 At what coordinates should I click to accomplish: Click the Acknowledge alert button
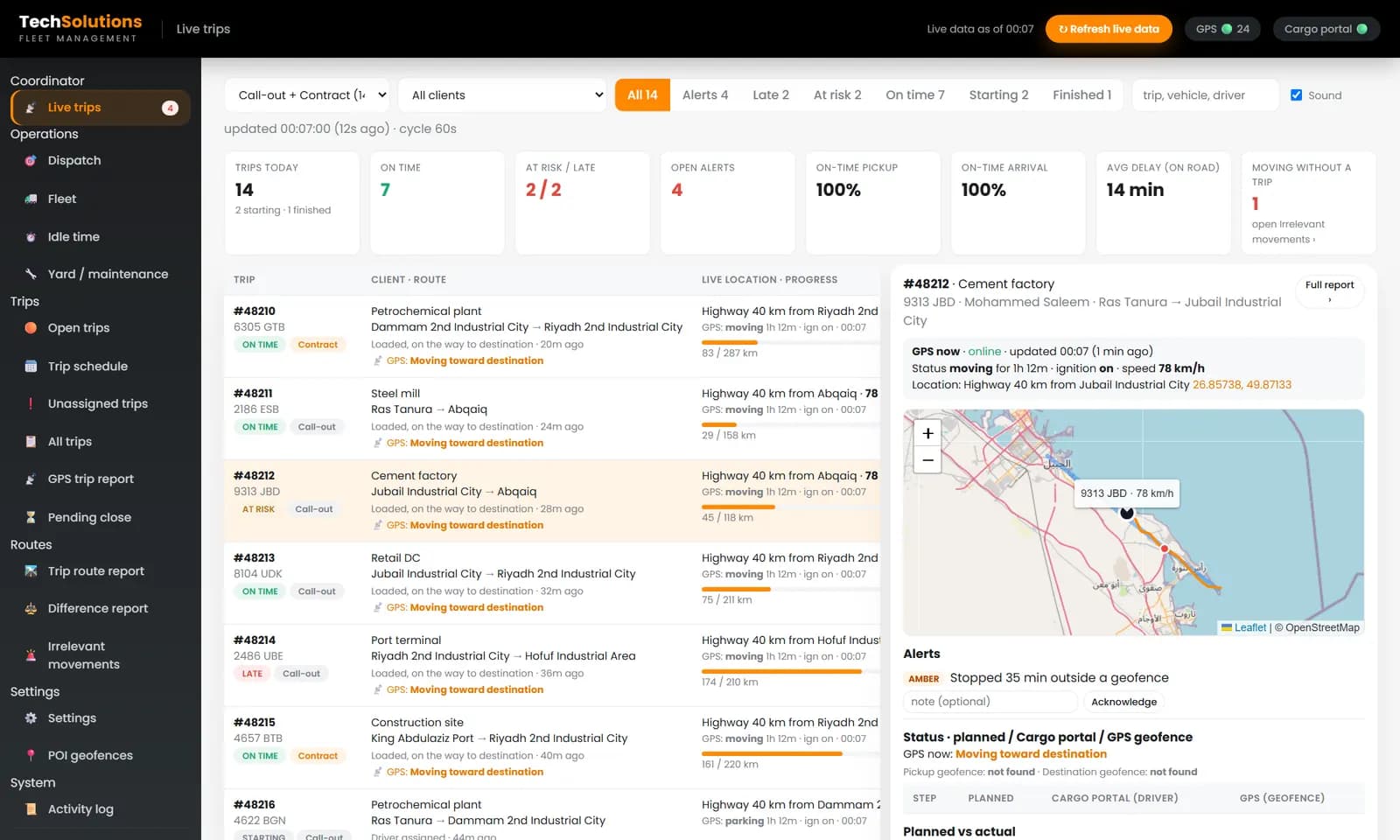pyautogui.click(x=1123, y=702)
